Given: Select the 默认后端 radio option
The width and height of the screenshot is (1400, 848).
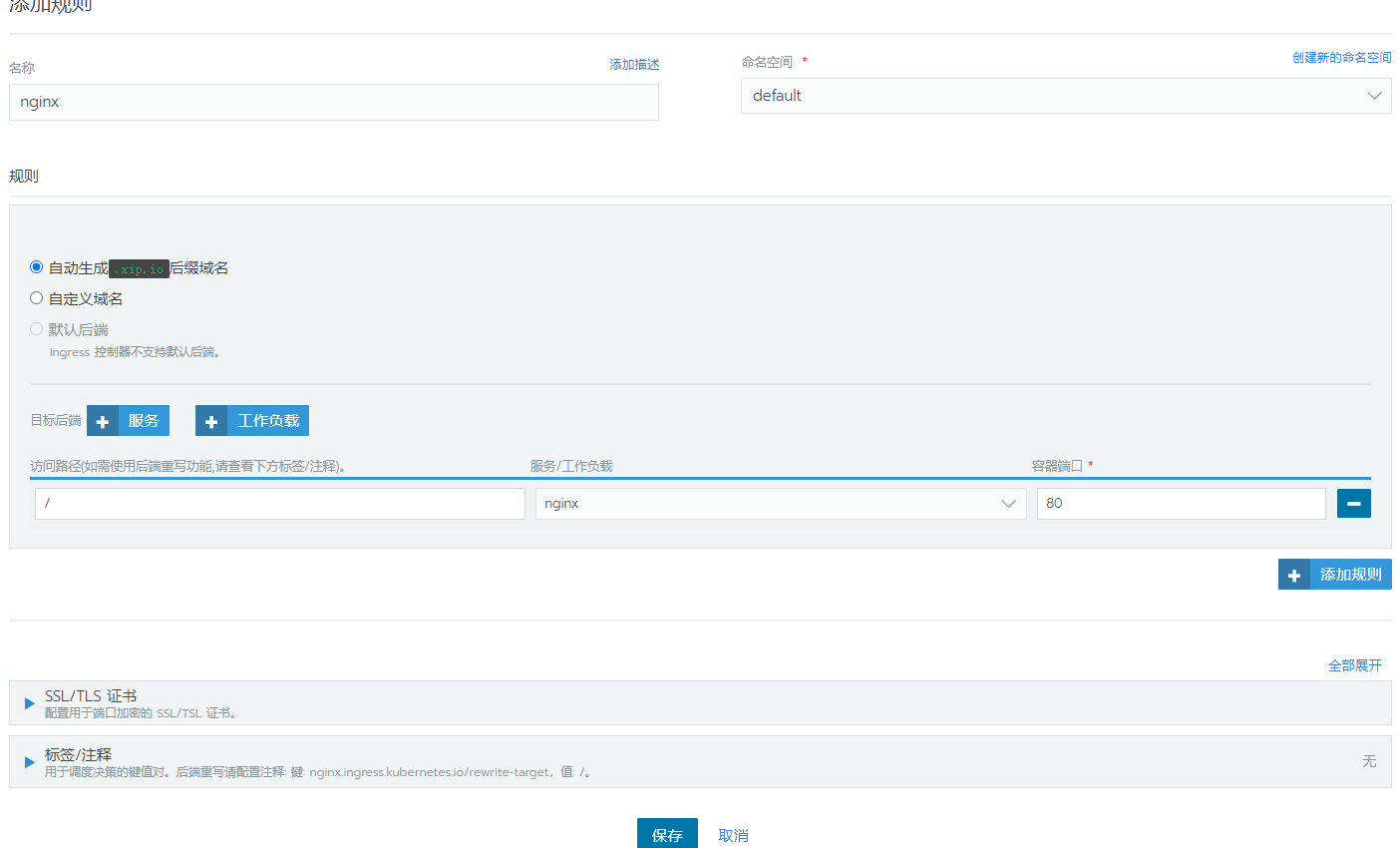Looking at the screenshot, I should coord(37,329).
